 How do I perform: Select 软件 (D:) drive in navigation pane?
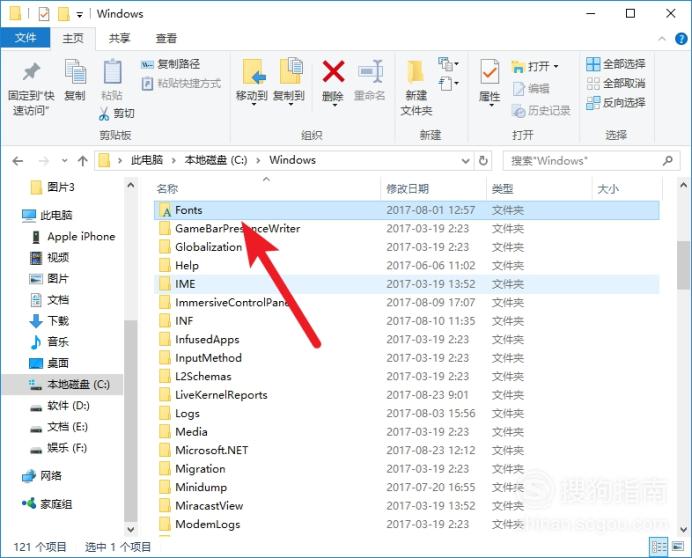point(60,406)
